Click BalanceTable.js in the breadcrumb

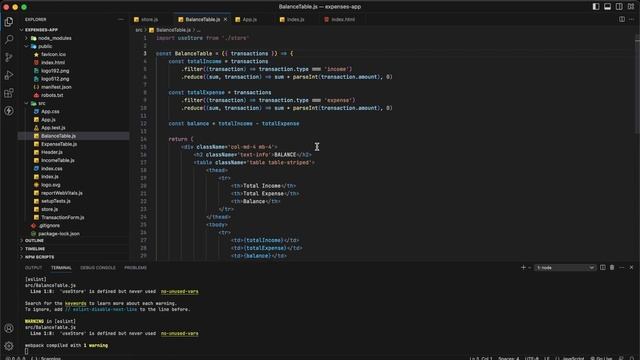coord(173,30)
